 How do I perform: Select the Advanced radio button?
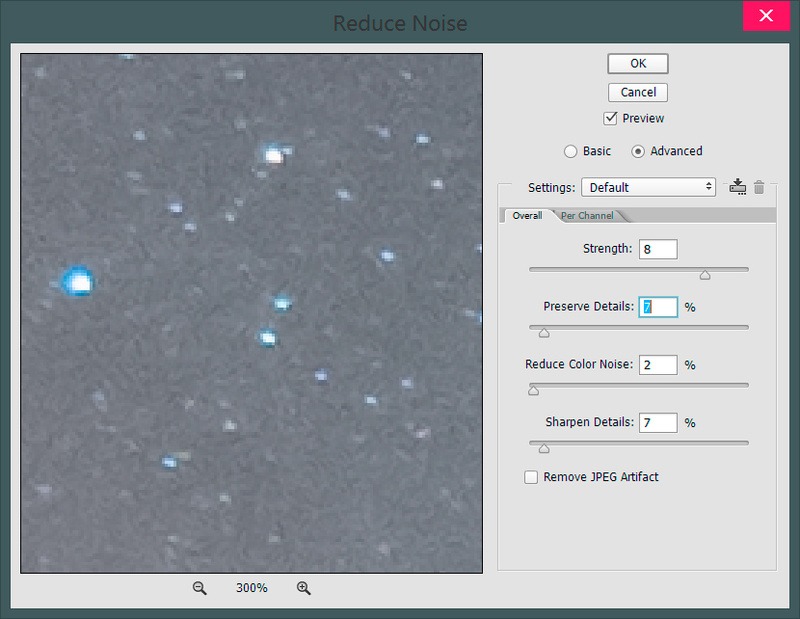[x=637, y=151]
